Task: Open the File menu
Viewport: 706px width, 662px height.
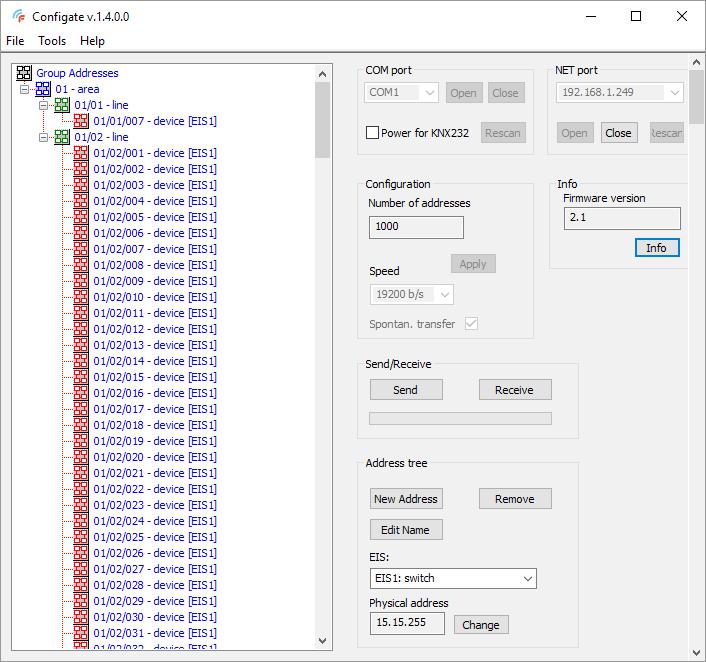Action: pyautogui.click(x=15, y=41)
